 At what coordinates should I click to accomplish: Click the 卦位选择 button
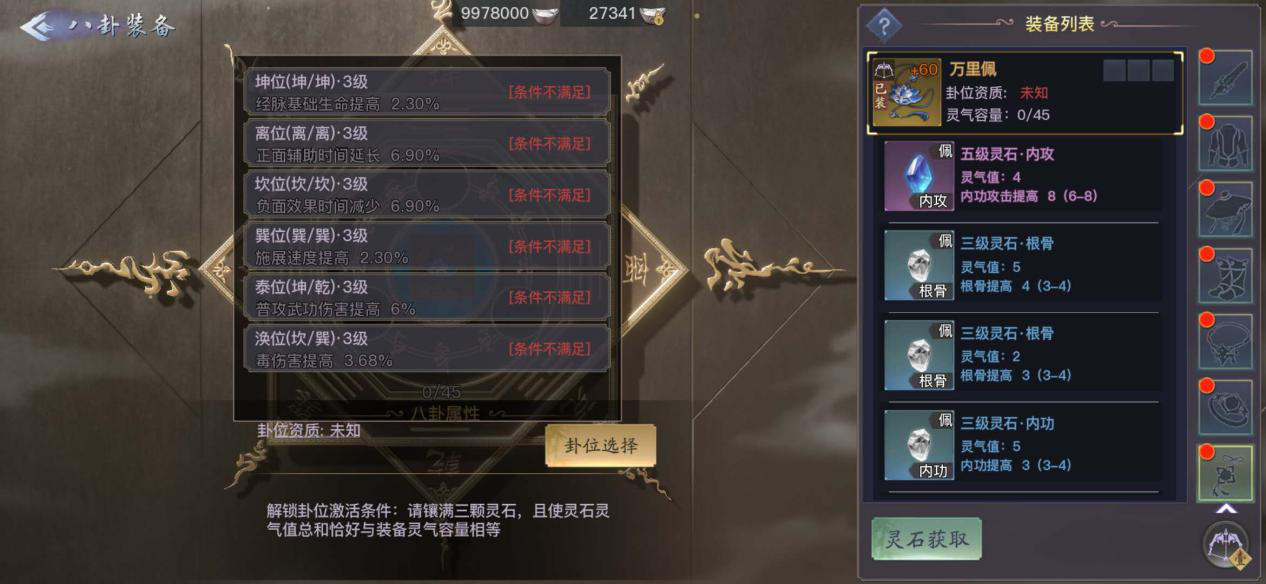(x=601, y=446)
